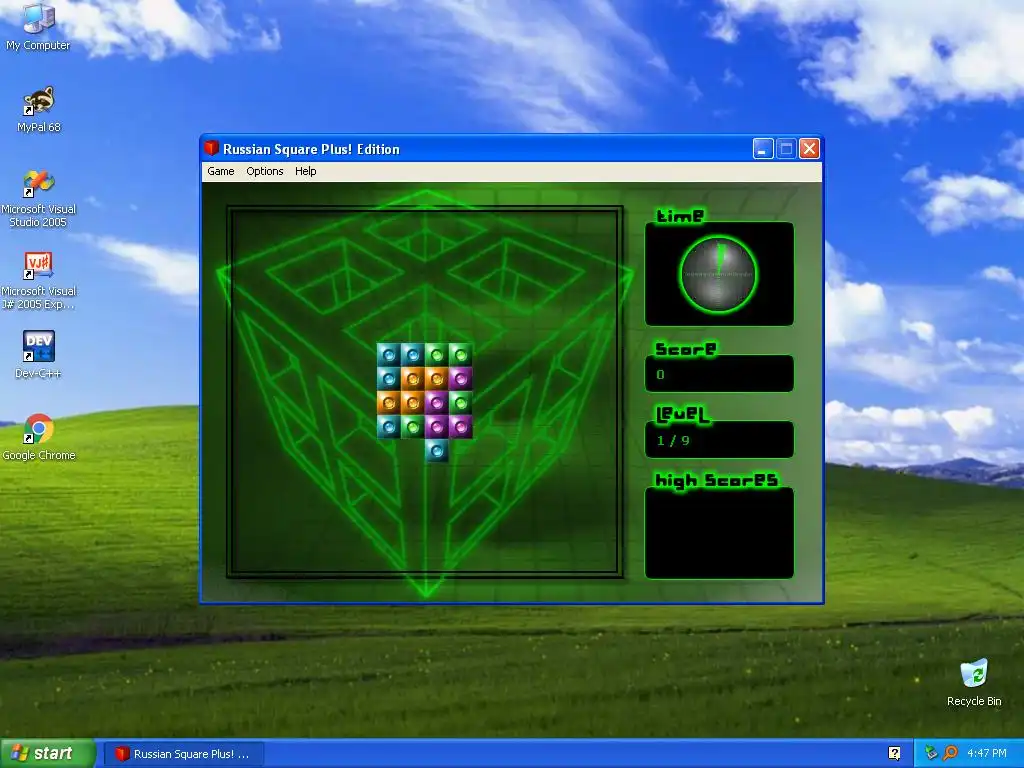
Task: Open the Game menu
Action: coord(221,171)
